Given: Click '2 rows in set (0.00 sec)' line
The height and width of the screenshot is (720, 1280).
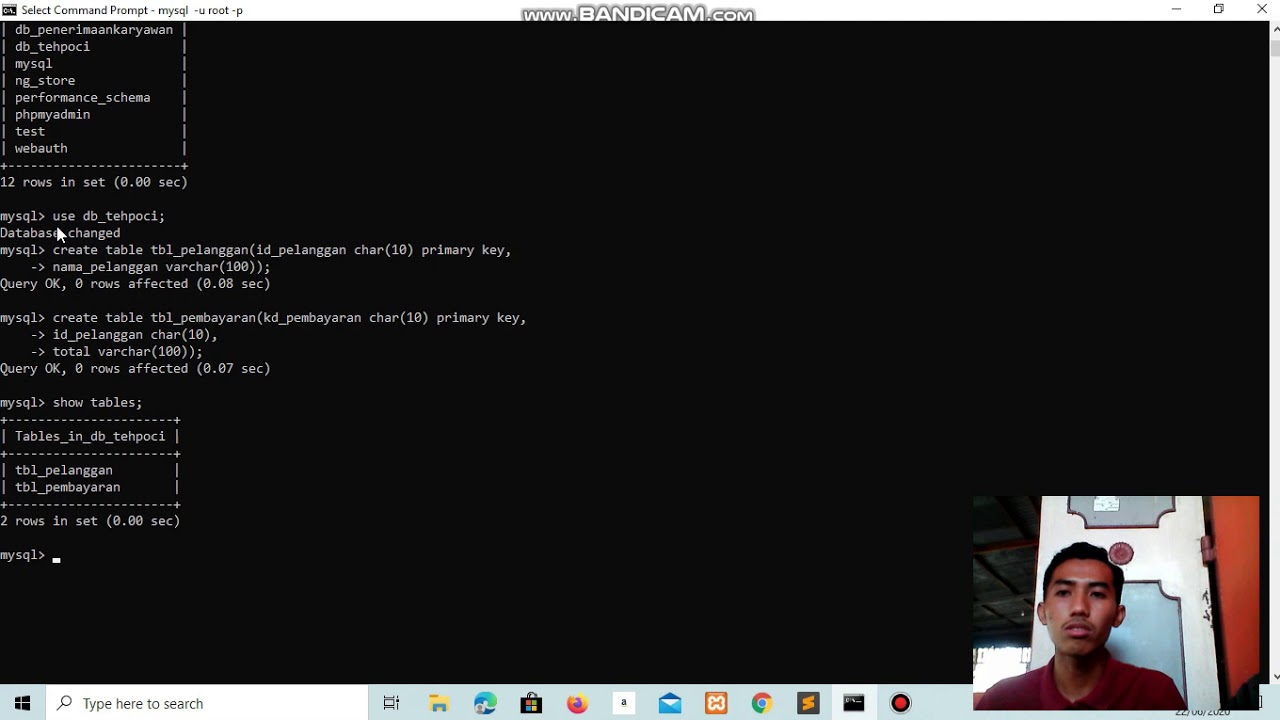Looking at the screenshot, I should (90, 521).
